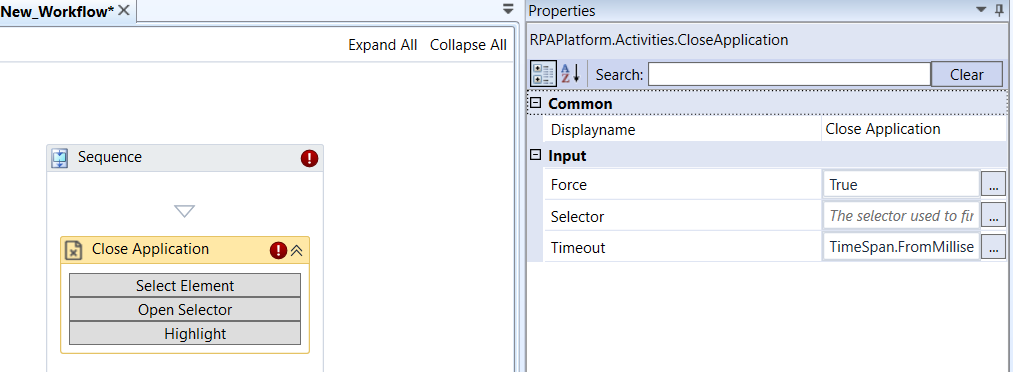
Task: Open expression editor for Force
Action: point(993,185)
